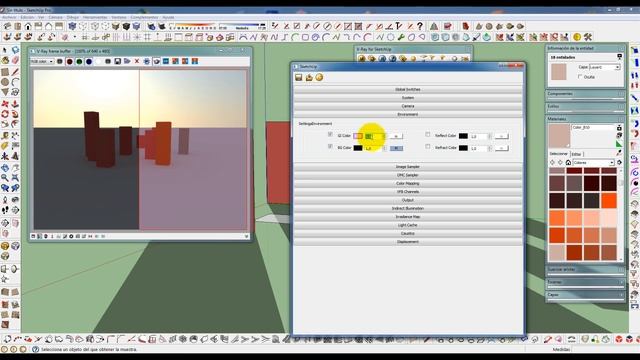This screenshot has height=360, width=640.
Task: Pick the bright orange swatch in Materiales grid
Action: point(609,200)
